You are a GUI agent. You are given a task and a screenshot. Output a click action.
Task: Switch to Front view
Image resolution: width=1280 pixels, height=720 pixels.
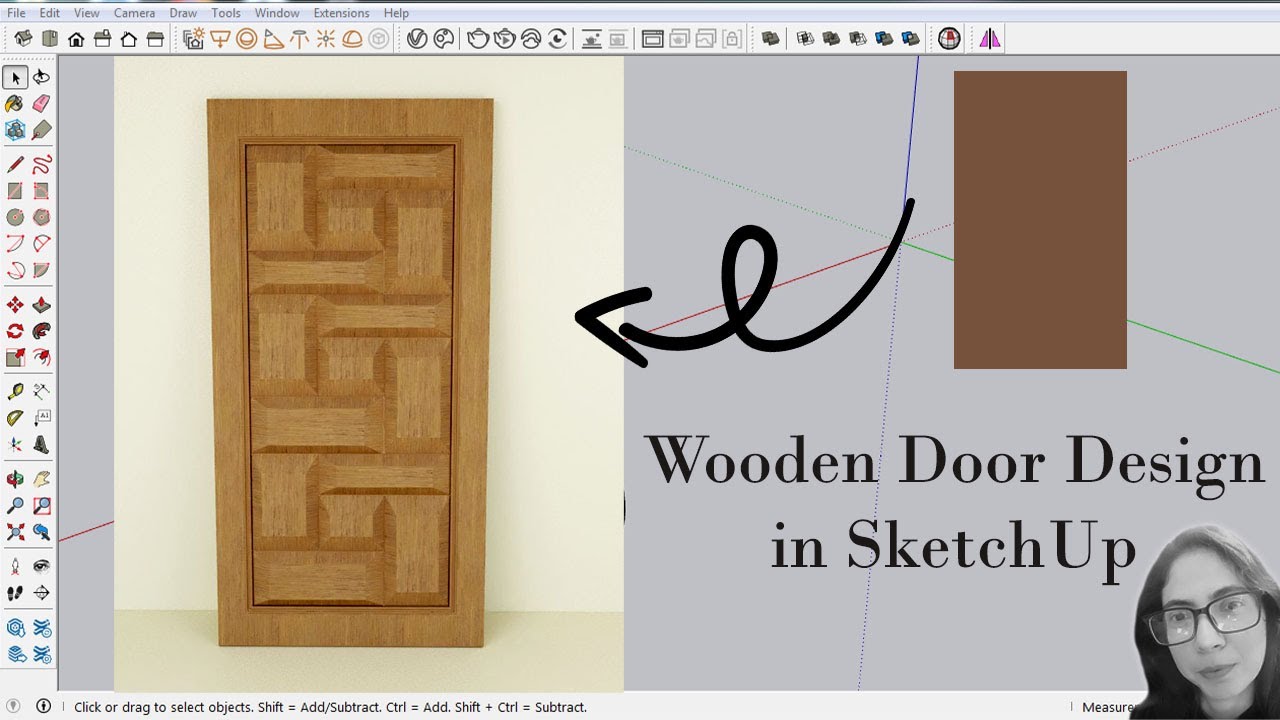point(76,39)
